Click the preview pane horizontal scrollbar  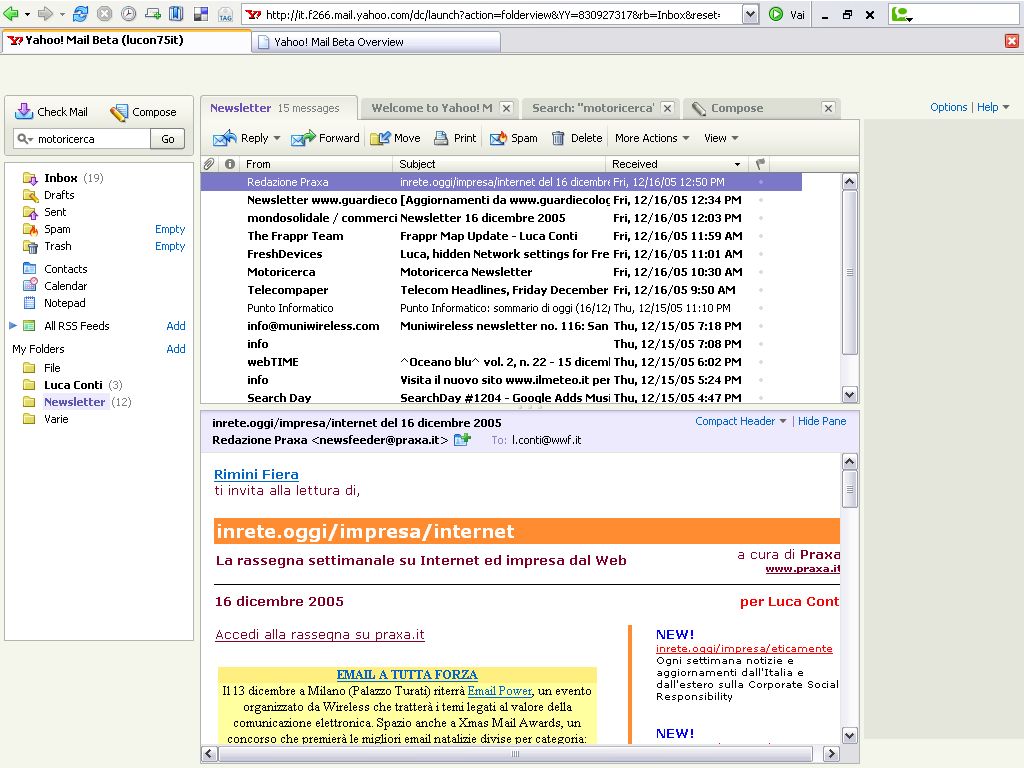(515, 754)
